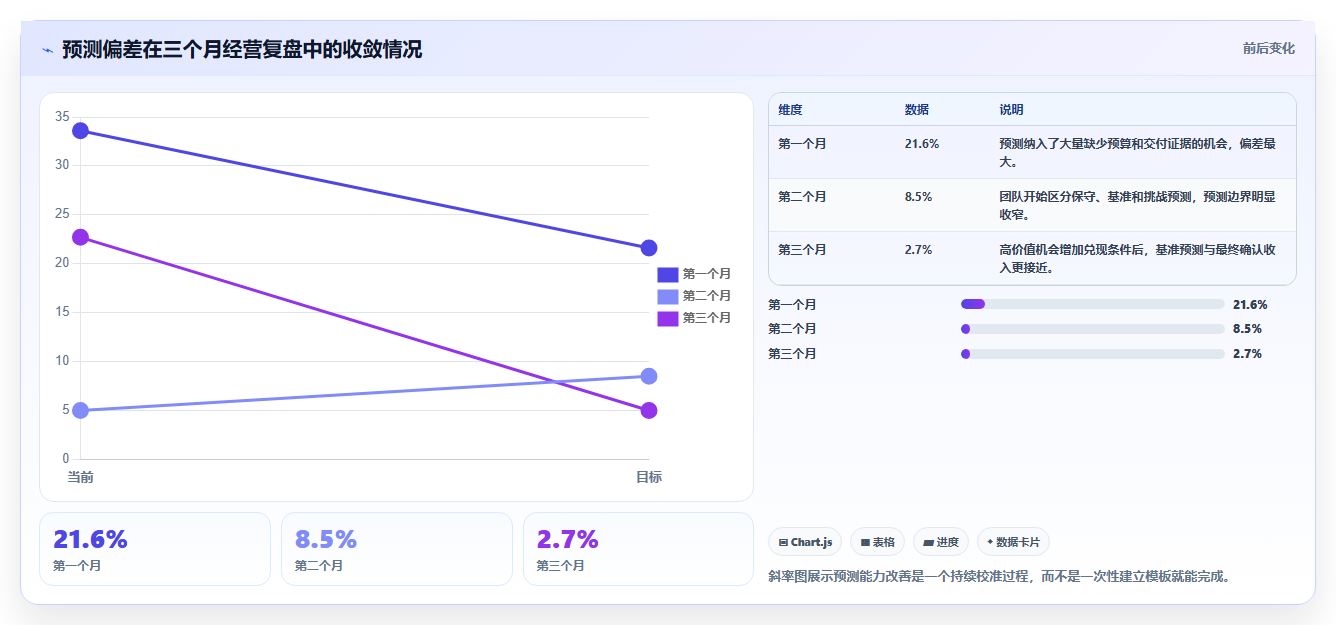Click the 表格 tag chip
This screenshot has height=625, width=1336.
877,542
